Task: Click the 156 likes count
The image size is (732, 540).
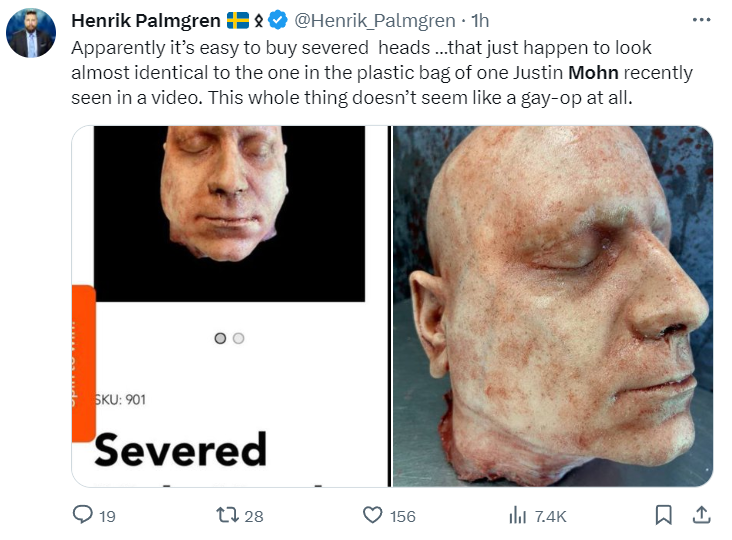Action: (x=403, y=516)
